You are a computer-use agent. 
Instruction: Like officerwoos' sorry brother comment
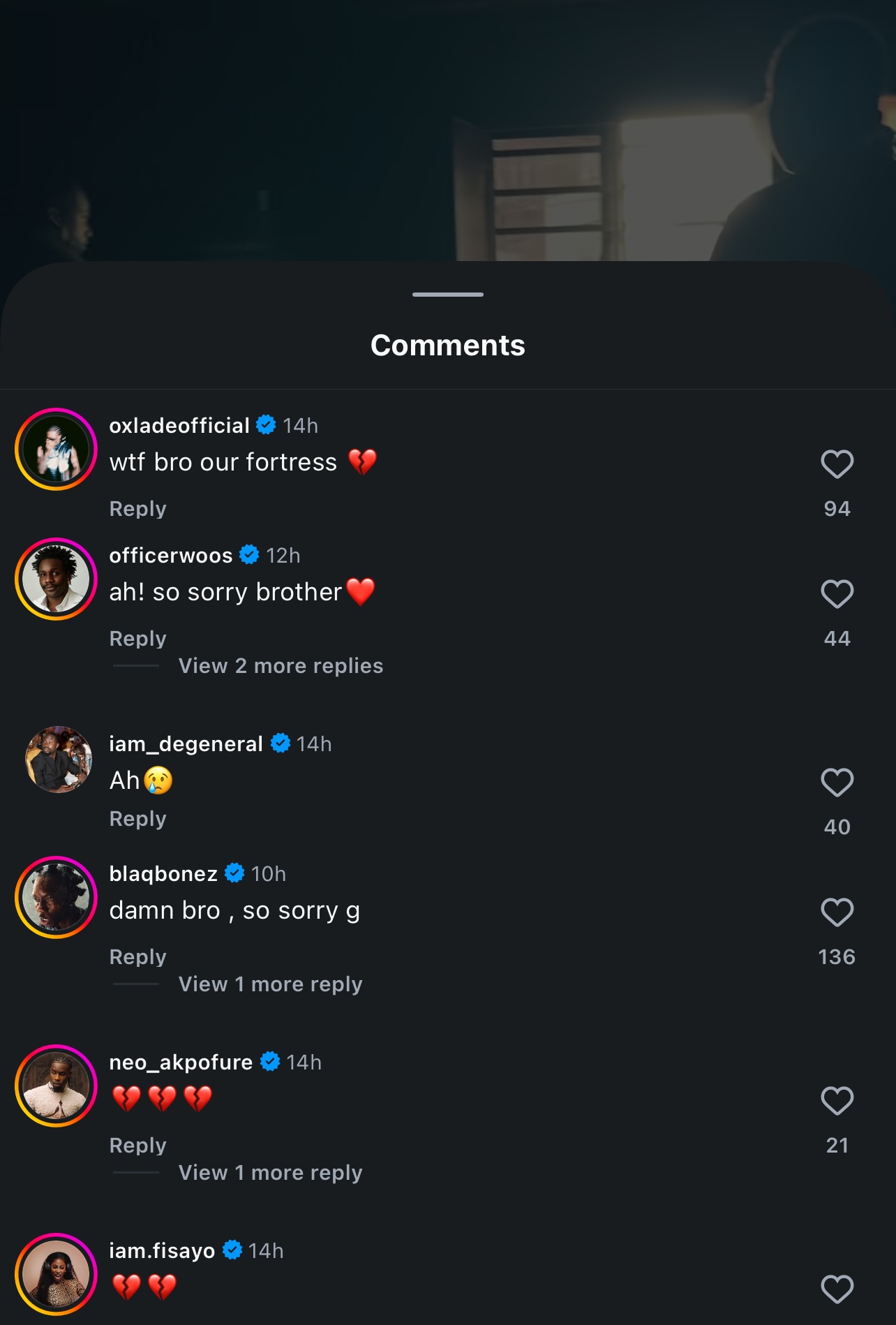(x=837, y=594)
